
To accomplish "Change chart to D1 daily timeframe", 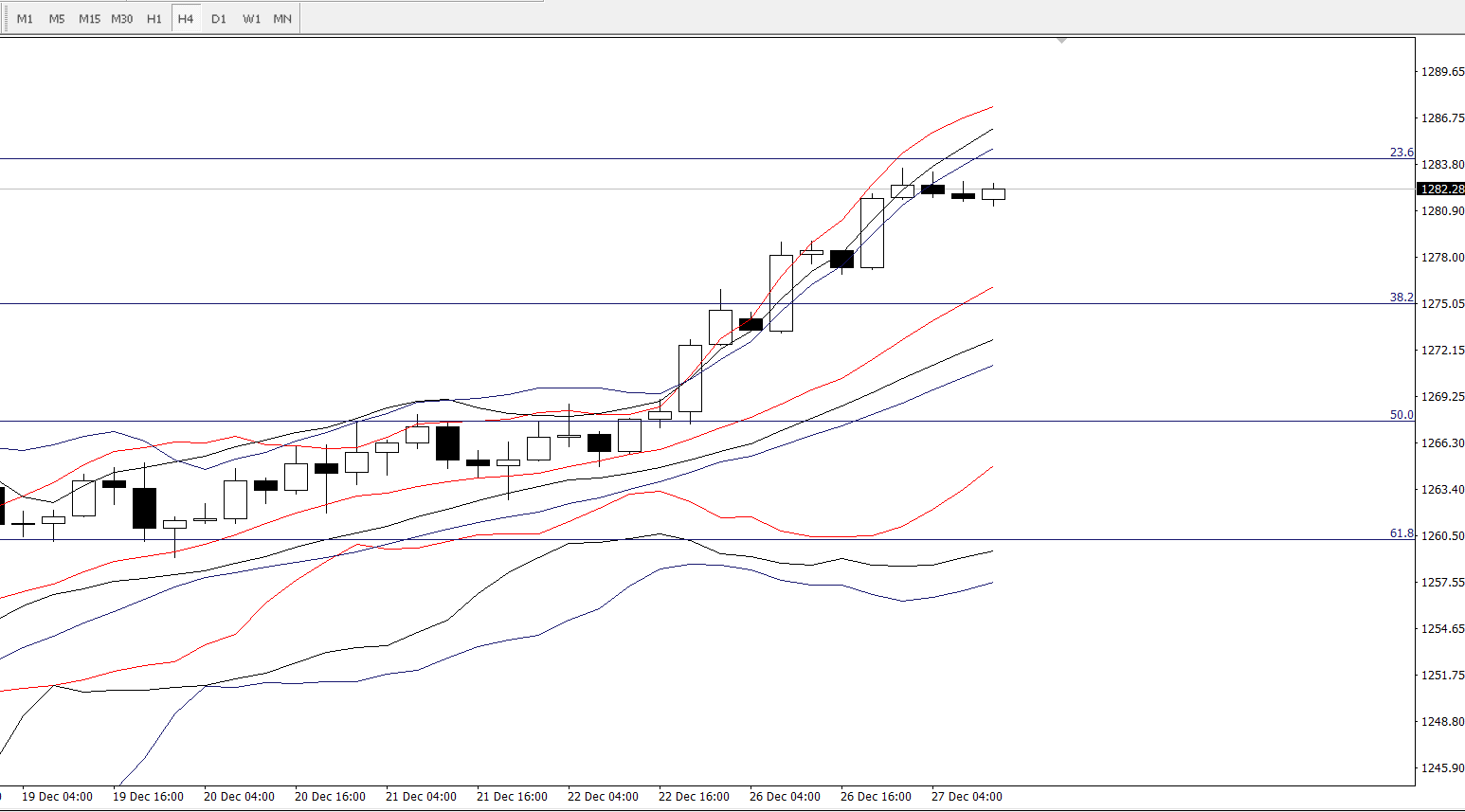I will tap(219, 19).
